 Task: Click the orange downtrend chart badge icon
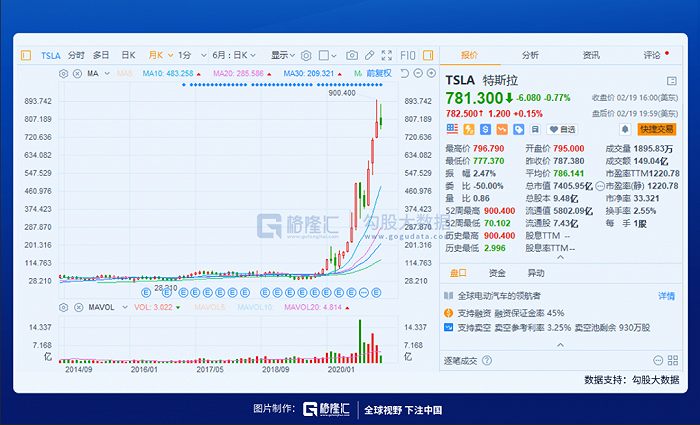click(502, 129)
